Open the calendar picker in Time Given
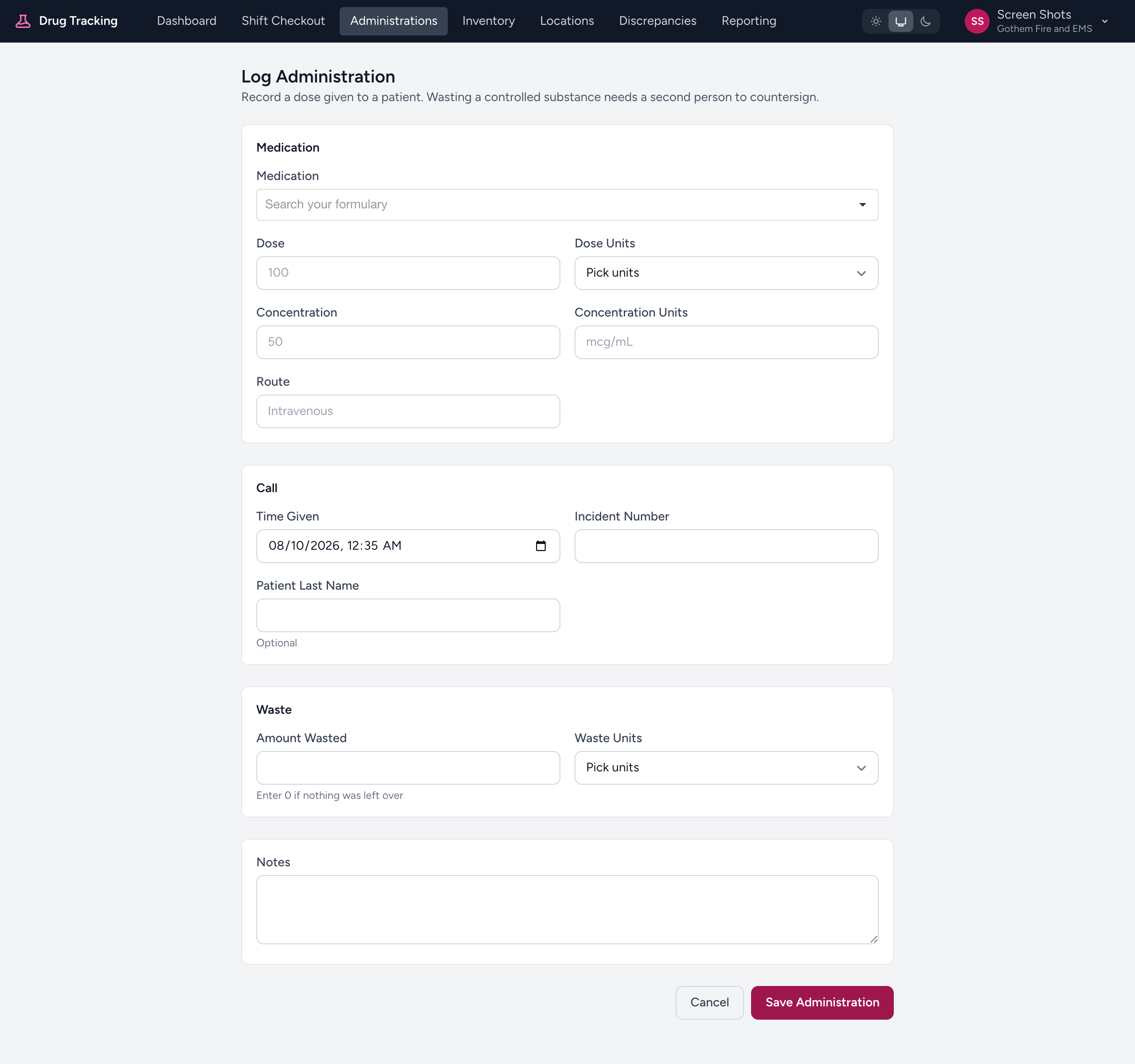This screenshot has width=1135, height=1064. (x=540, y=546)
